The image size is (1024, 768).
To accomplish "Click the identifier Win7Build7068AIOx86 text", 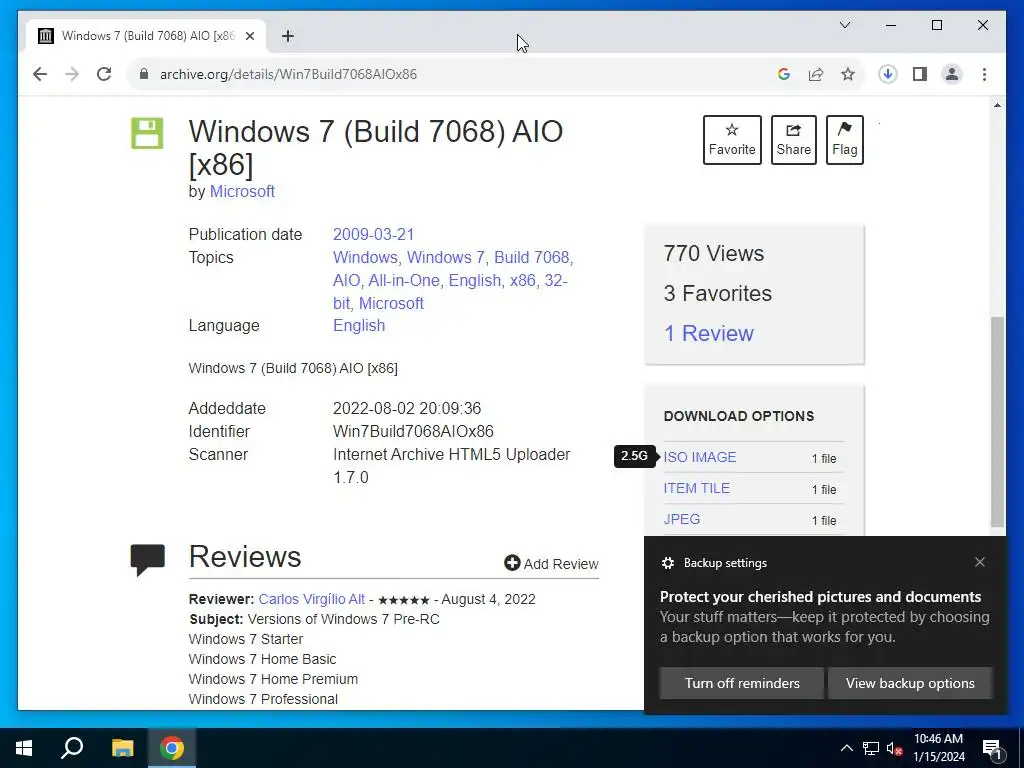I will point(413,431).
